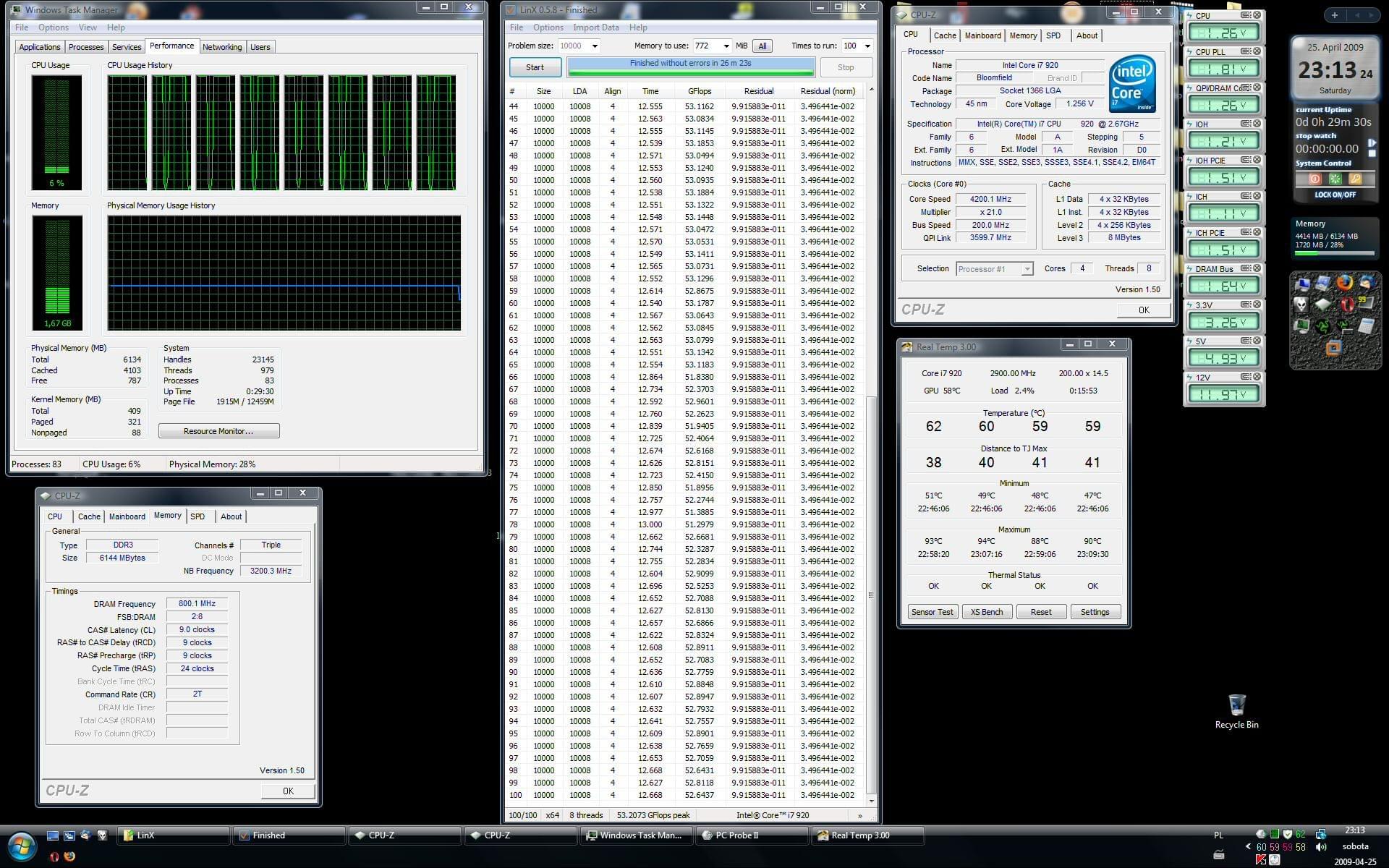Screen dimensions: 1389x868
Task: Switch to Processes tab in Task Manager
Action: [x=86, y=47]
